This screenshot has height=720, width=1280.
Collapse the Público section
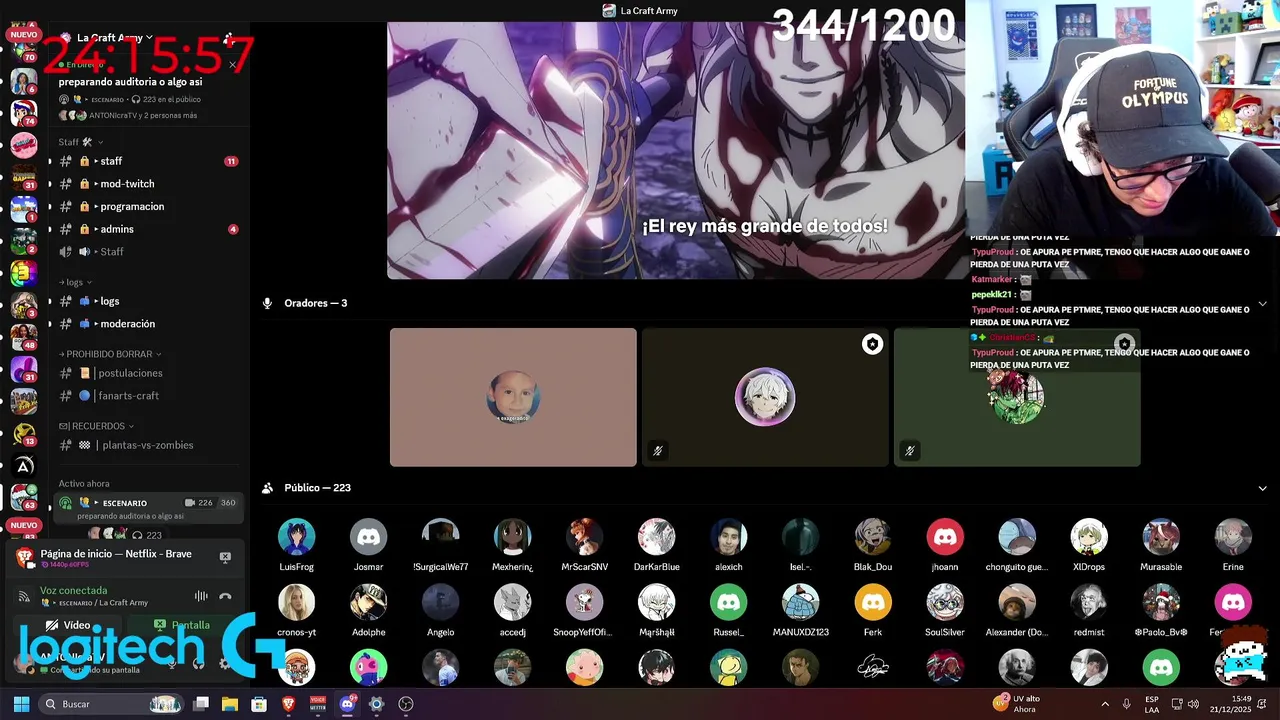1262,488
